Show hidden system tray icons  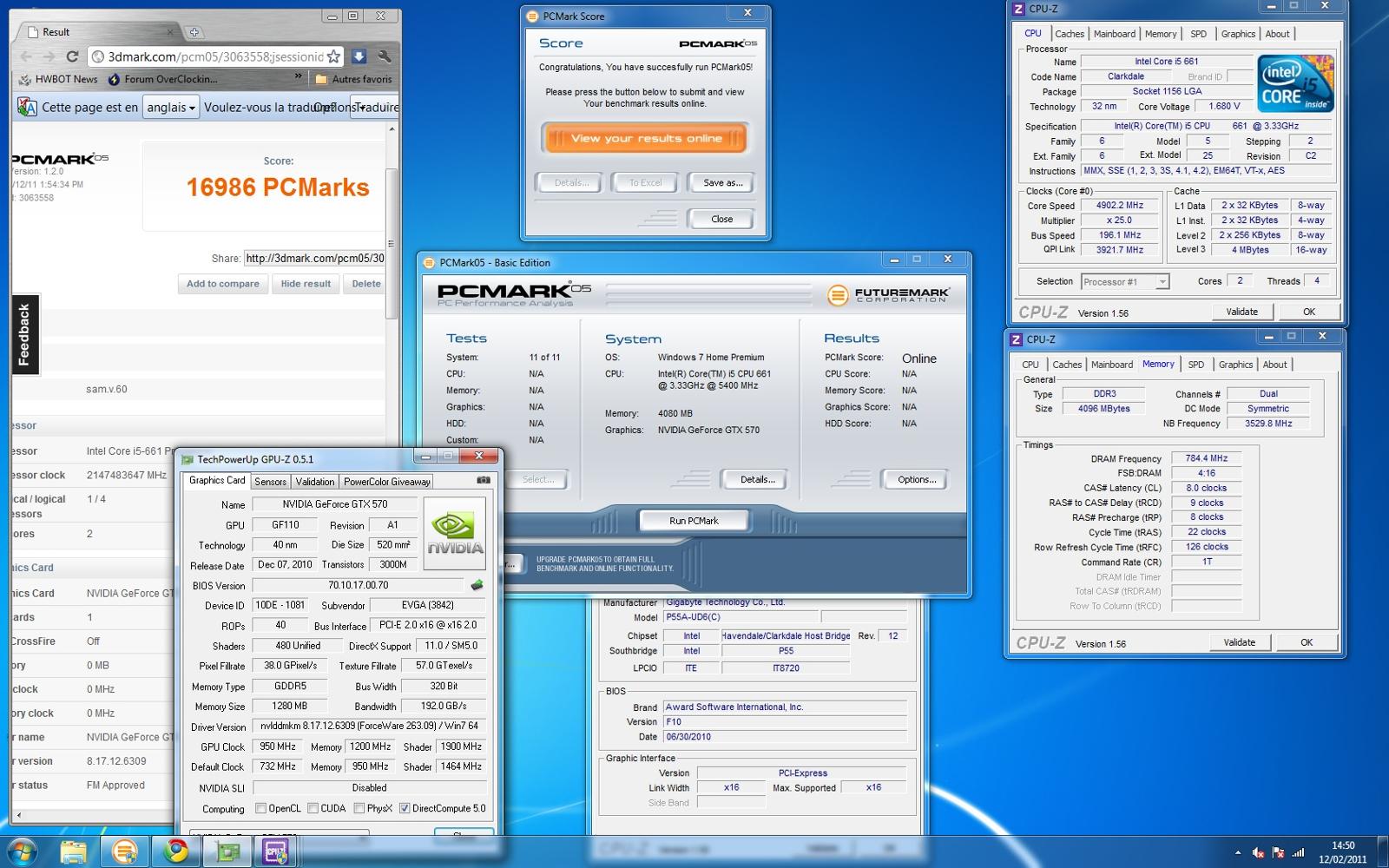pyautogui.click(x=1238, y=852)
